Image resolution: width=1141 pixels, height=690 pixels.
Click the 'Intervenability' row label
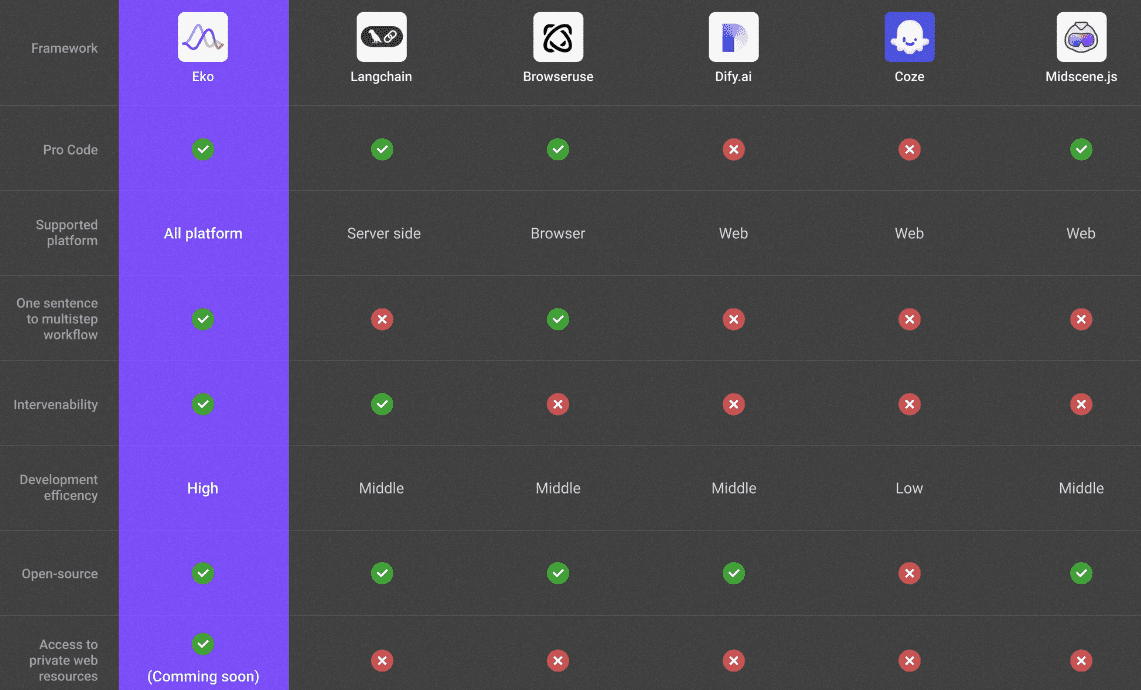tap(56, 405)
